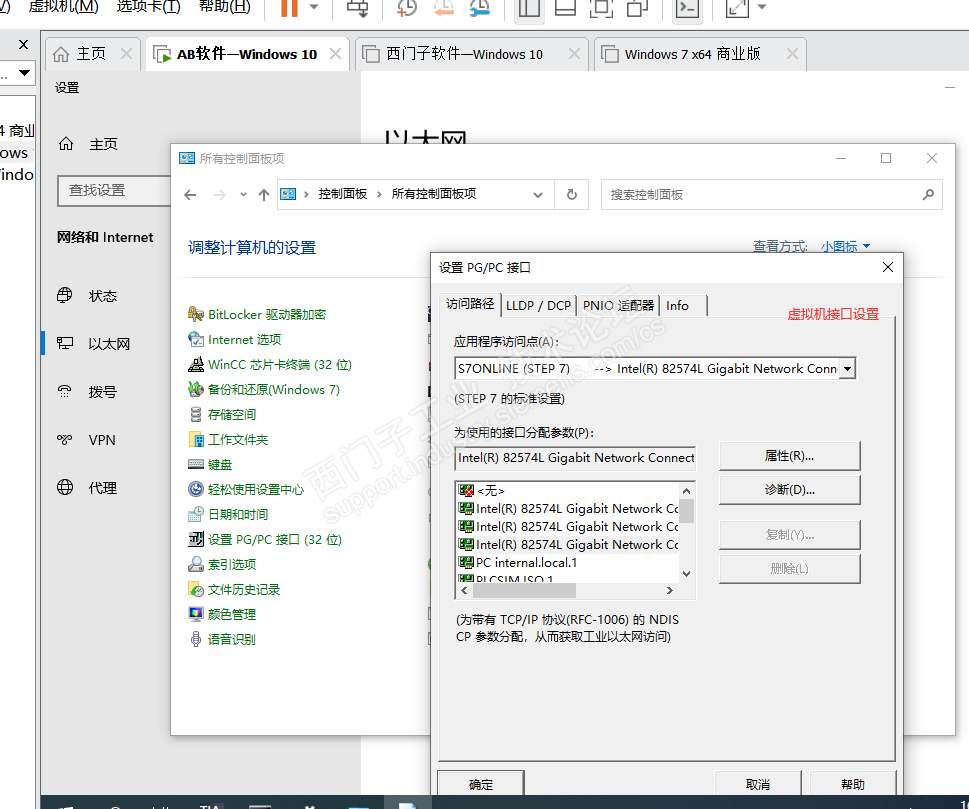Click the interface parameter text field
The image size is (969, 809).
[x=575, y=458]
